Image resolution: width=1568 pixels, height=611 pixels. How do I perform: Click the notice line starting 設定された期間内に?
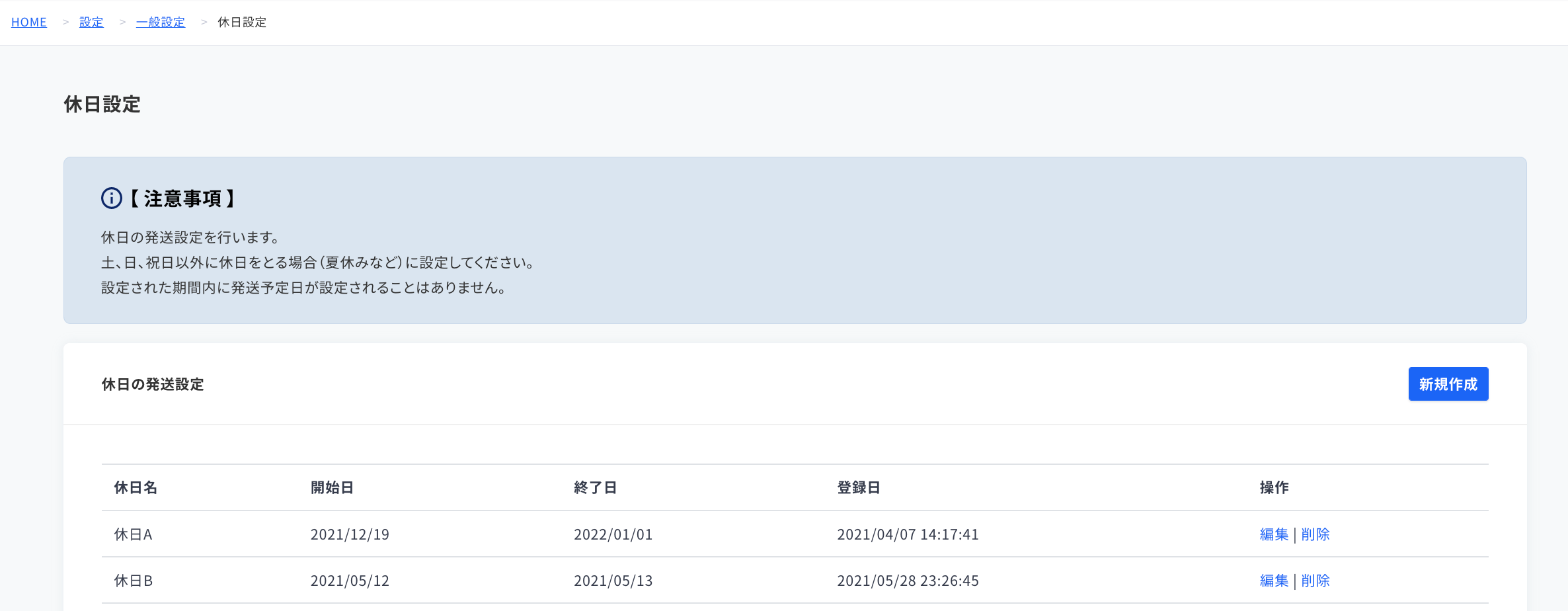coord(304,288)
